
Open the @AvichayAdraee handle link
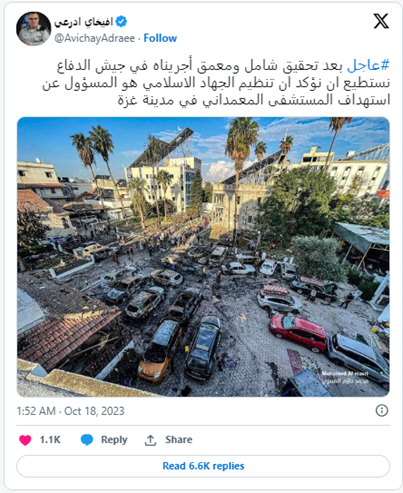(x=94, y=38)
